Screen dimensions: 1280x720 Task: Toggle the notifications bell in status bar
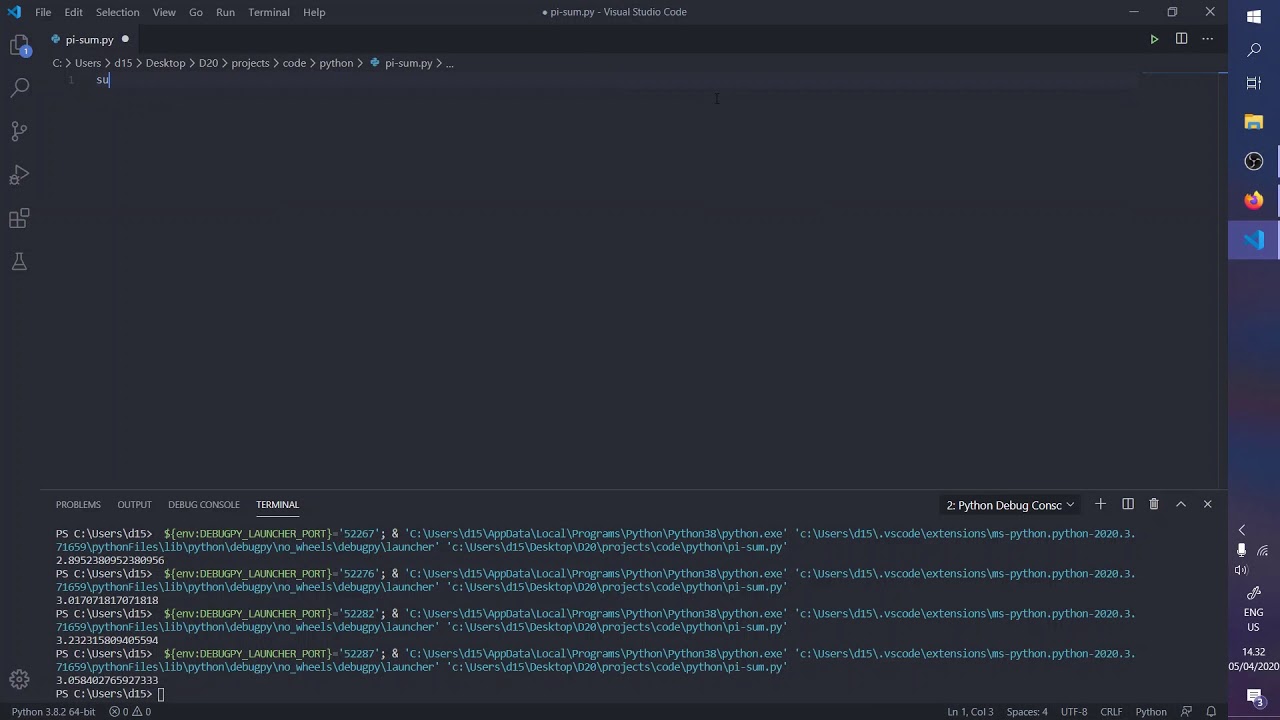[x=1211, y=712]
